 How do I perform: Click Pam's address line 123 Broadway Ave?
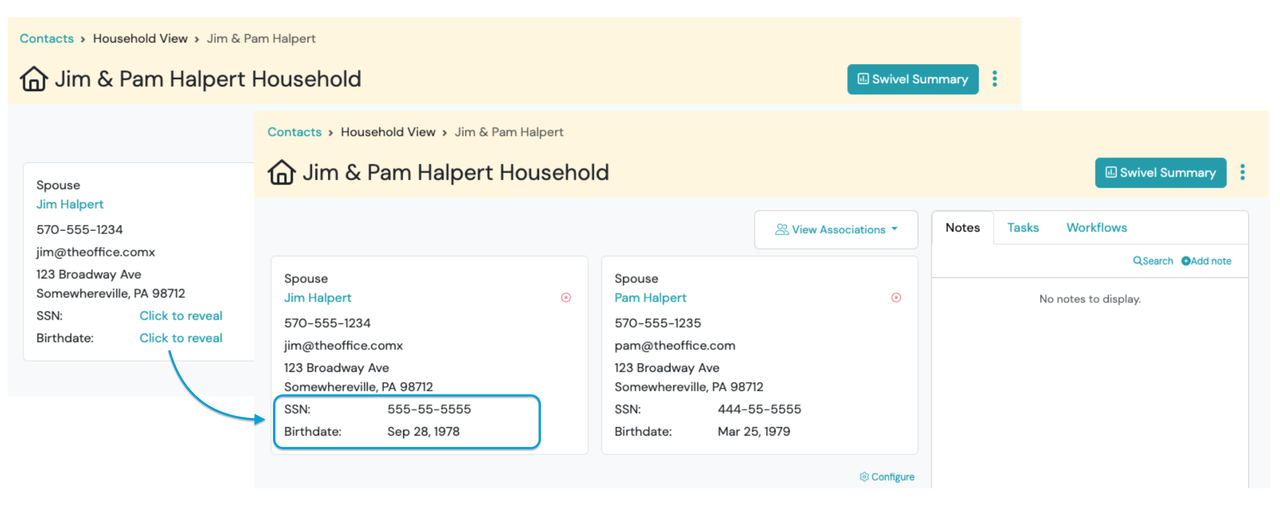click(x=668, y=368)
